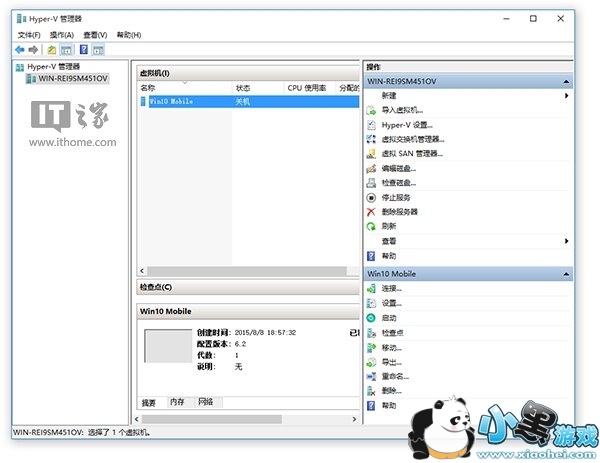Viewport: 600px width, 463px height.
Task: Open the 文件(F) menu
Action: click(x=29, y=35)
